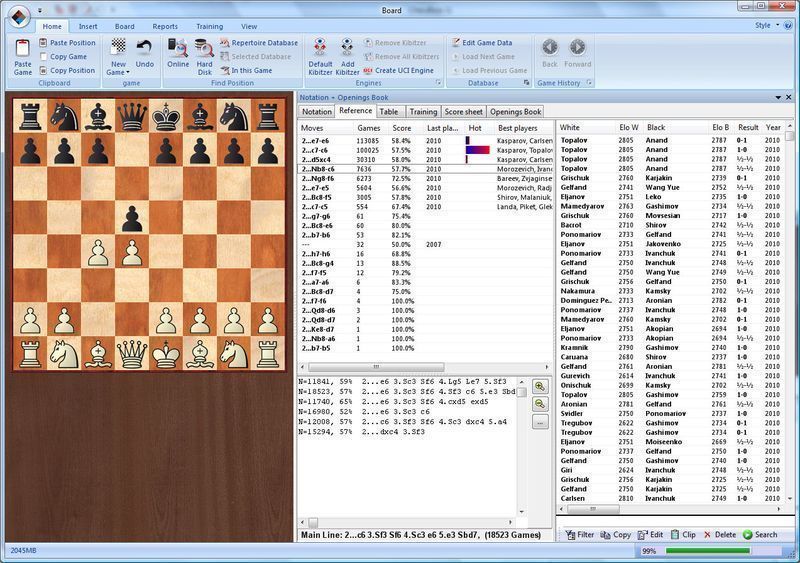This screenshot has width=800, height=563.
Task: Click Copy Position in Clipboard group
Action: 67,70
